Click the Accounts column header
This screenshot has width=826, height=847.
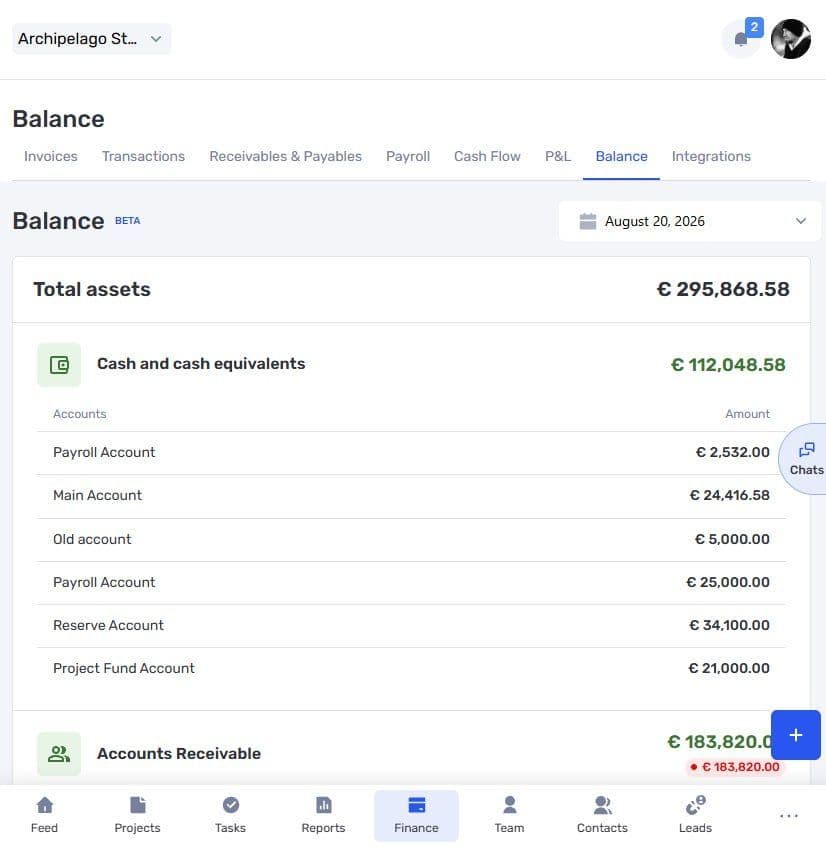point(79,414)
